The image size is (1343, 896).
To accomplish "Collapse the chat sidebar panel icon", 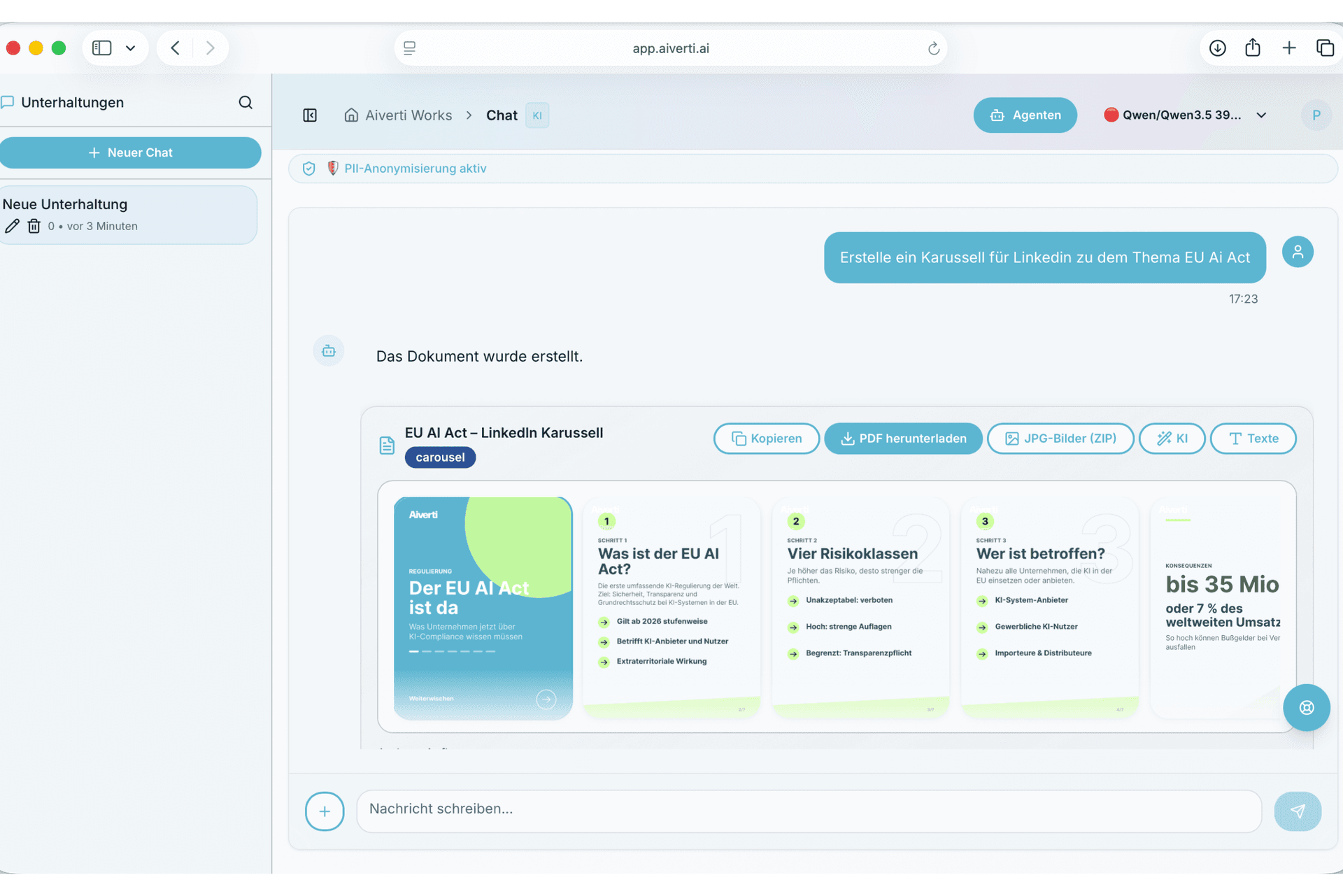I will [x=310, y=115].
